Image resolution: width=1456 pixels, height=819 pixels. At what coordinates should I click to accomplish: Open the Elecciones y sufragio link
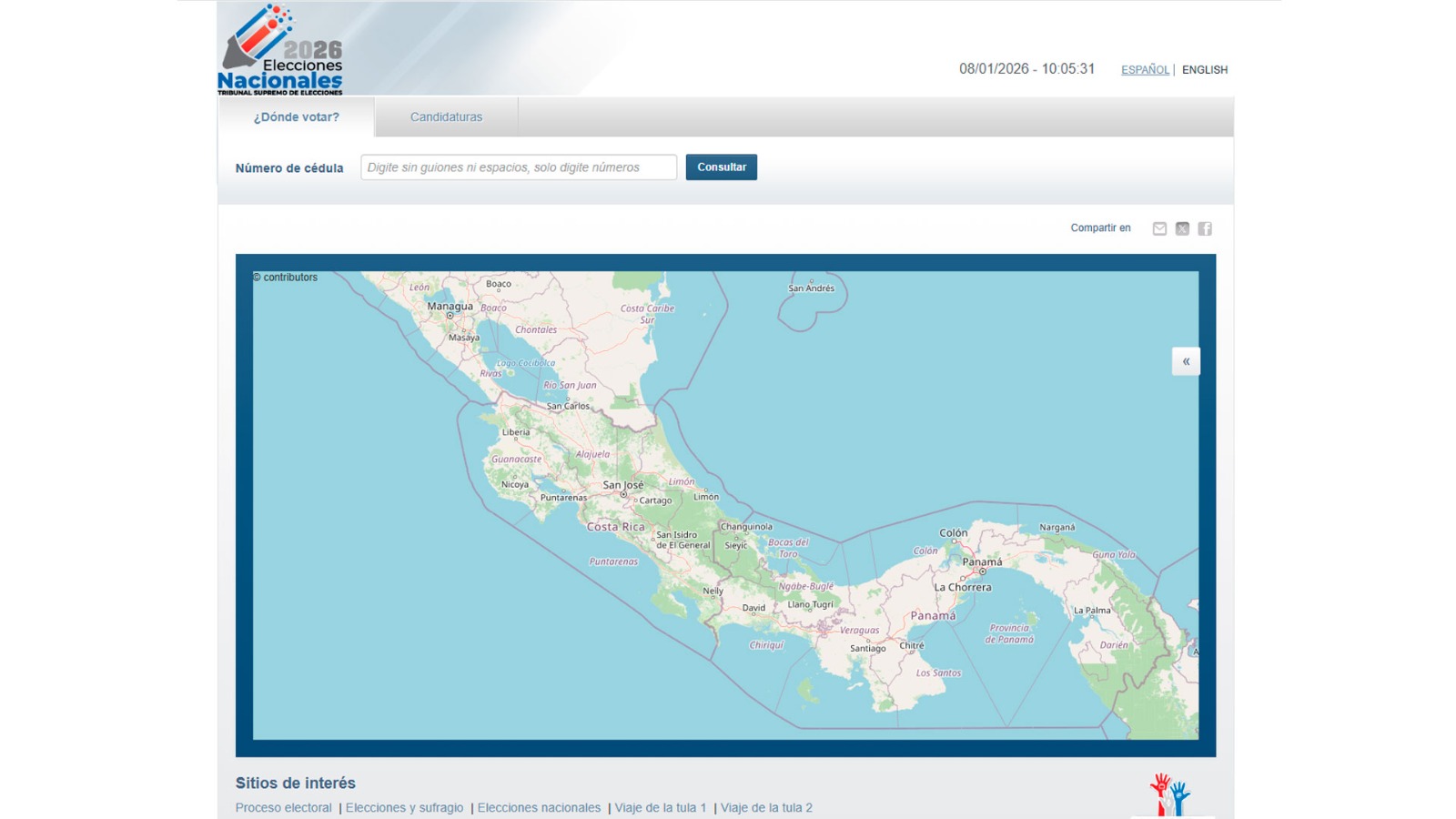pos(404,808)
